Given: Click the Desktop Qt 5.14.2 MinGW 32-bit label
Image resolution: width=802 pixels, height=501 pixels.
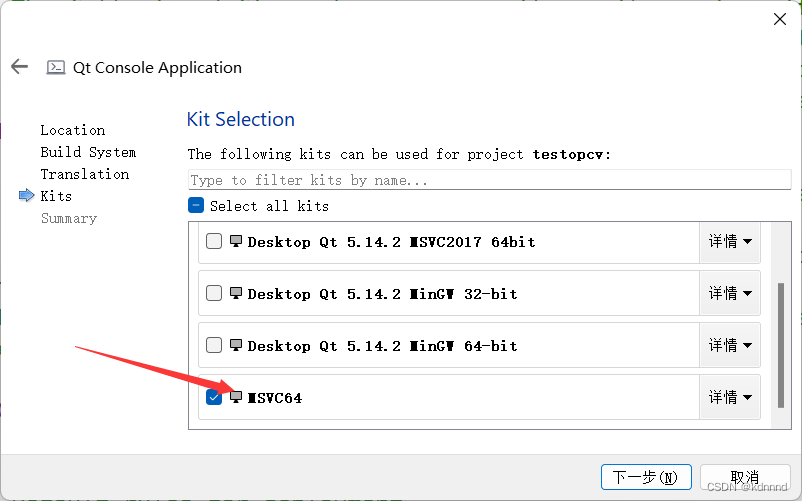Looking at the screenshot, I should [x=382, y=294].
